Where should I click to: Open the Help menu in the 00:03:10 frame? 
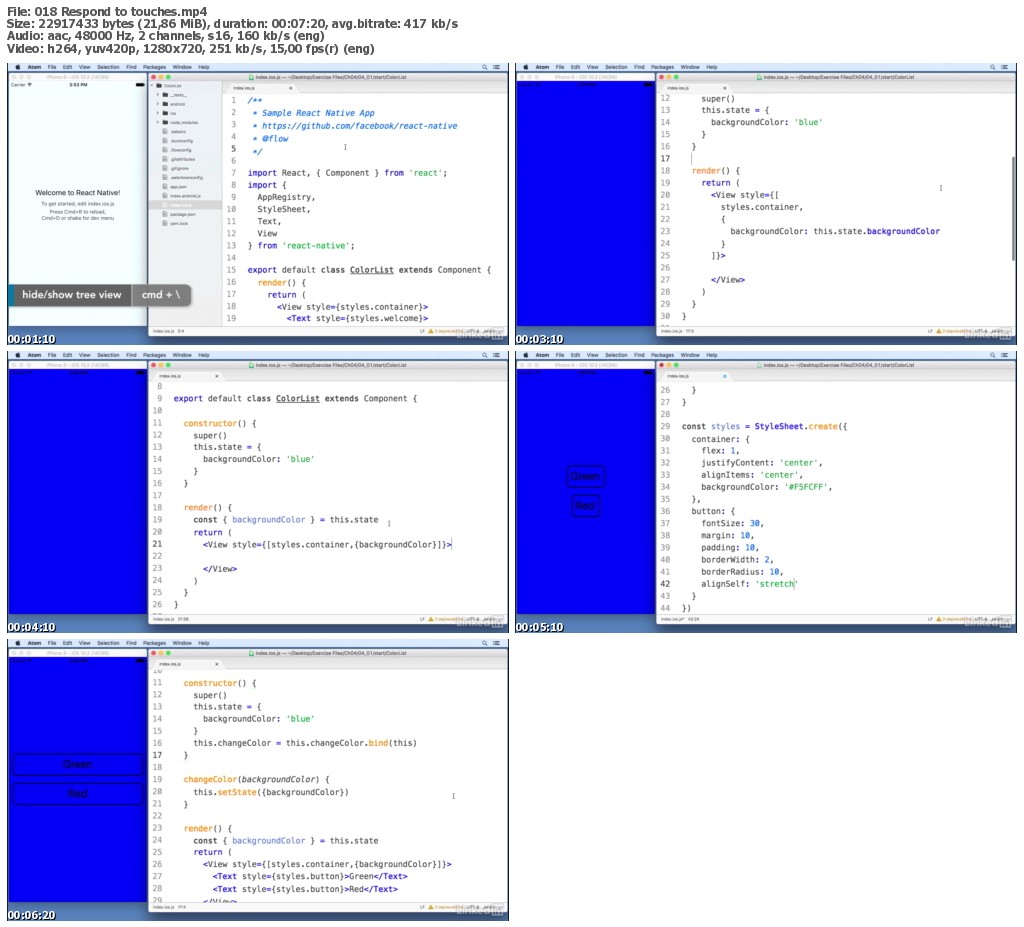[712, 67]
